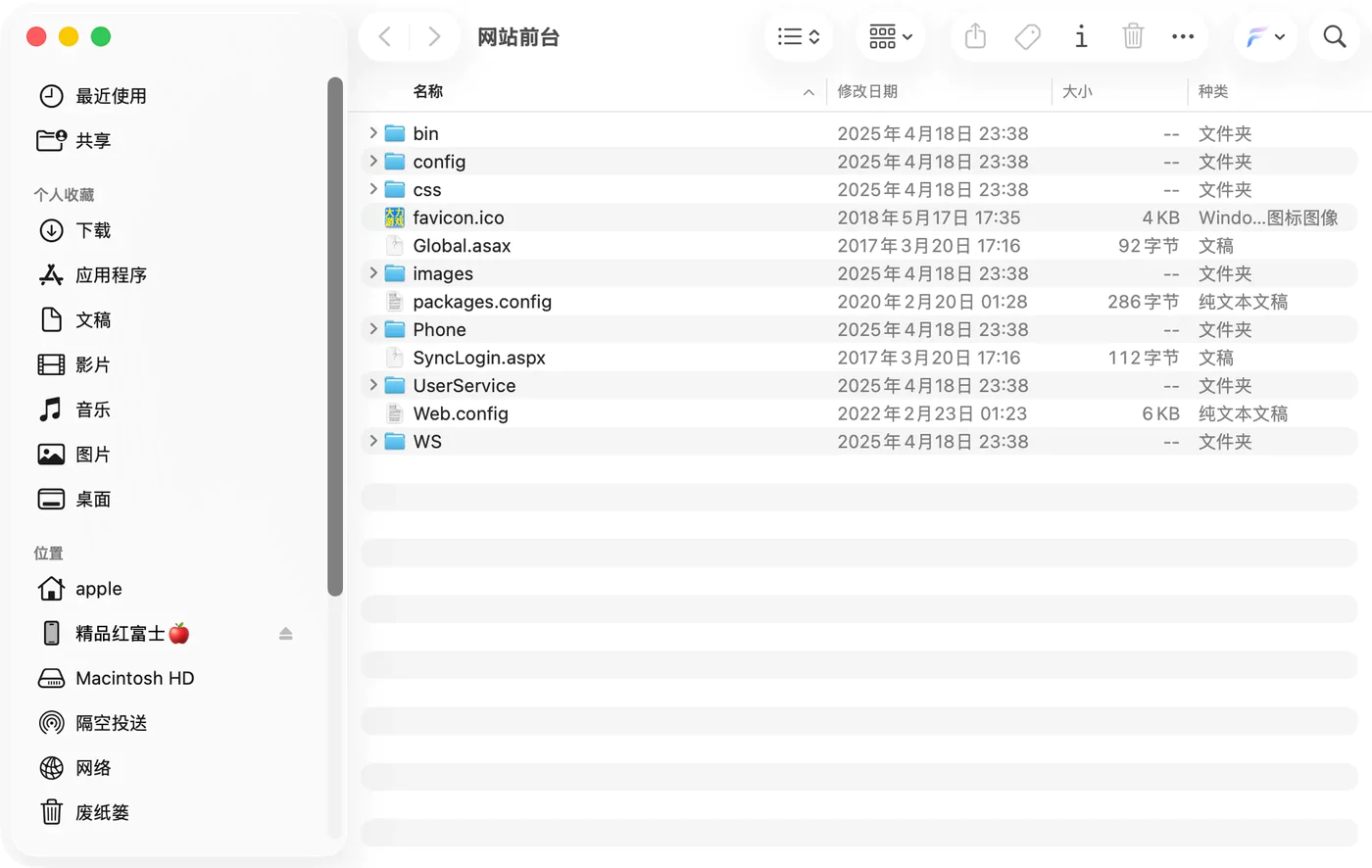The width and height of the screenshot is (1372, 868).
Task: Click the Share toolbar icon
Action: pos(975,37)
